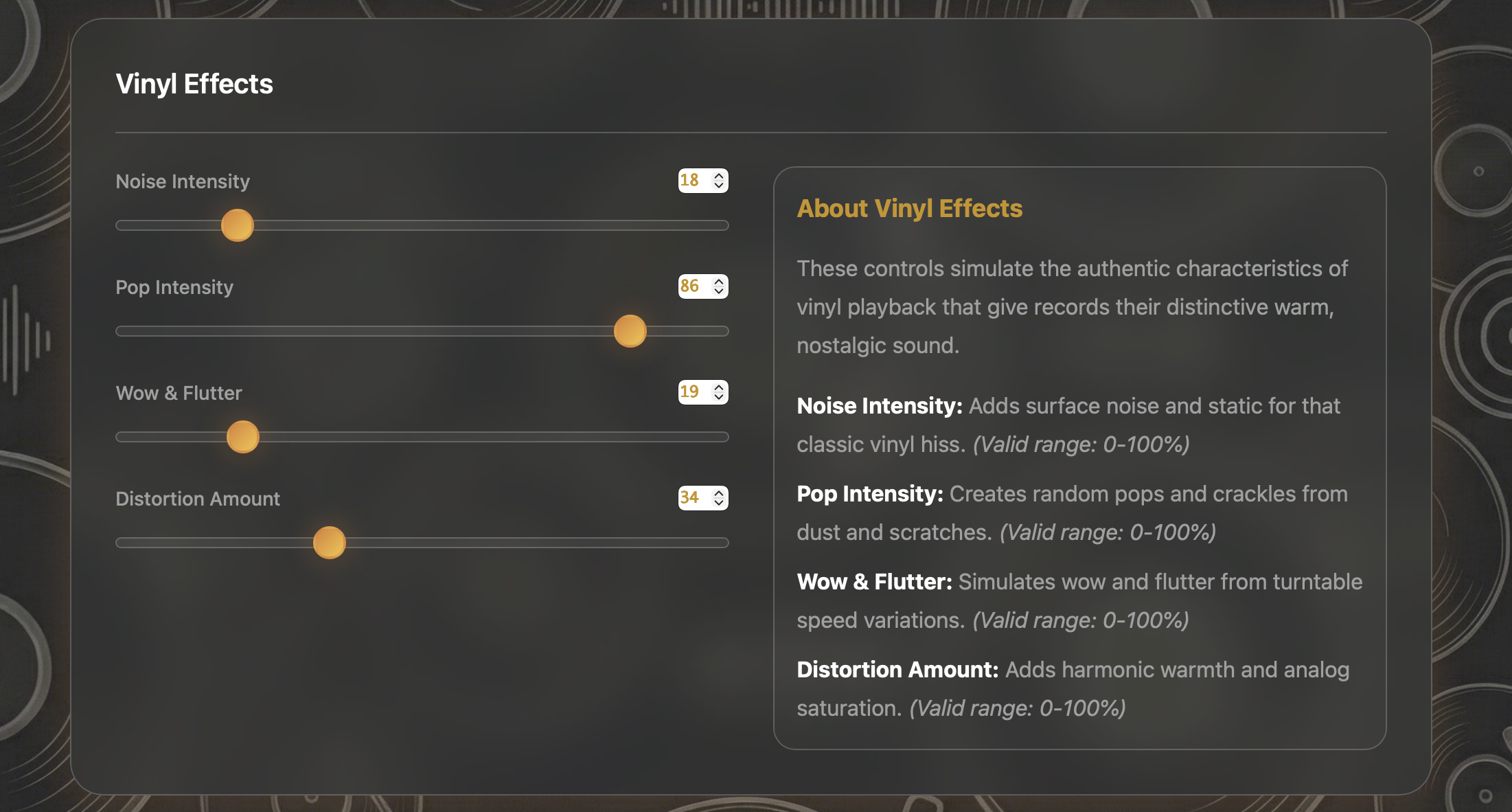Decrement Distortion Amount using its down arrow
The width and height of the screenshot is (1512, 812).
pos(718,504)
